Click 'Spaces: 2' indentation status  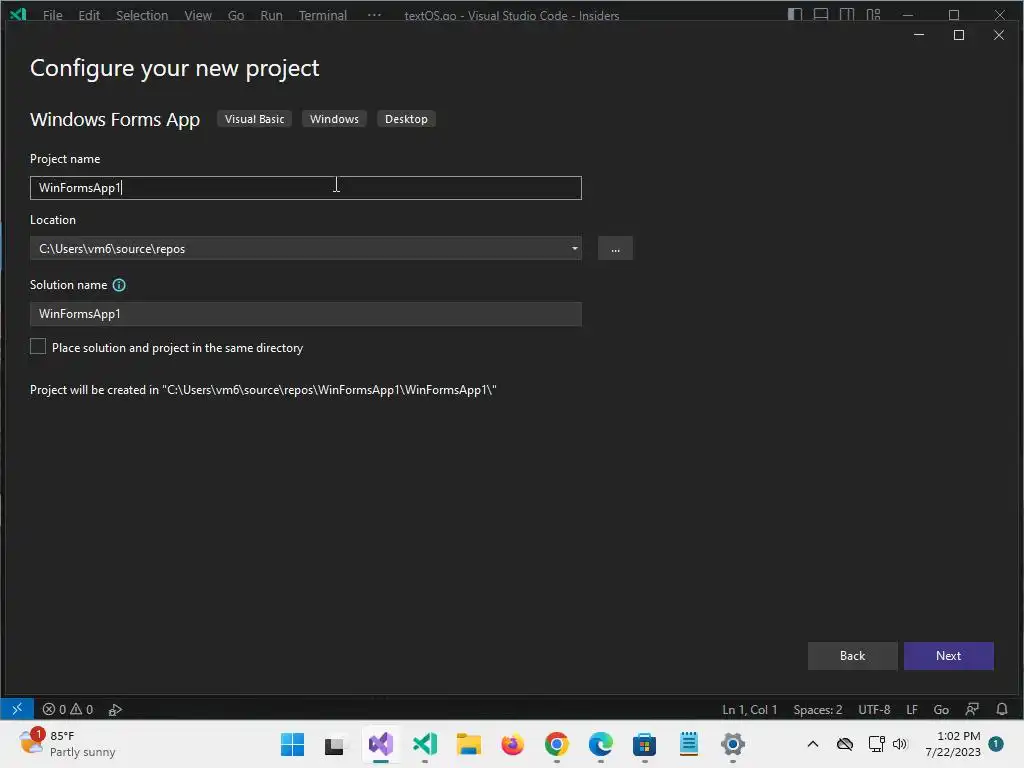click(818, 709)
